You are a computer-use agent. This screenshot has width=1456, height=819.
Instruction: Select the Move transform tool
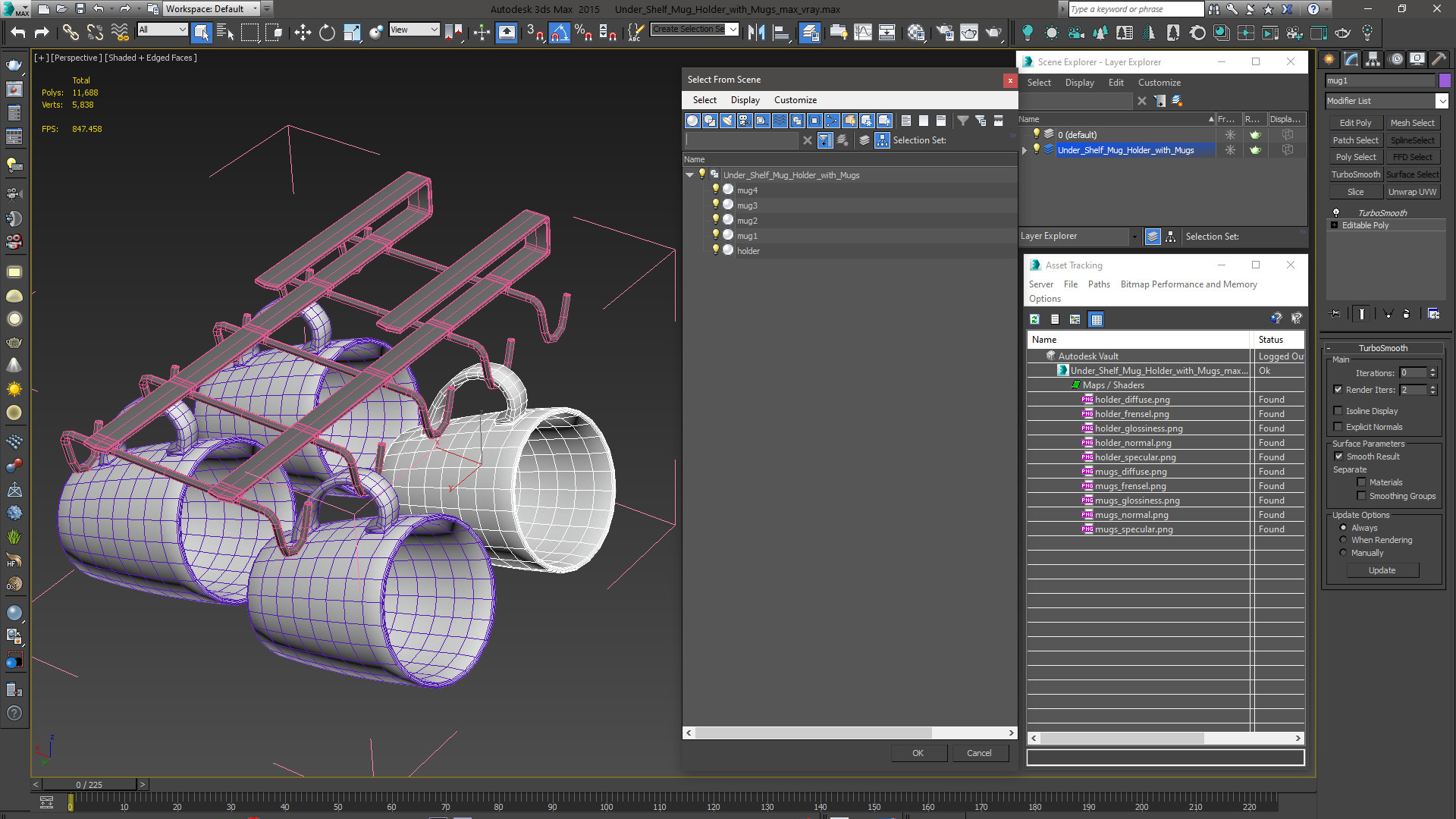[x=303, y=32]
